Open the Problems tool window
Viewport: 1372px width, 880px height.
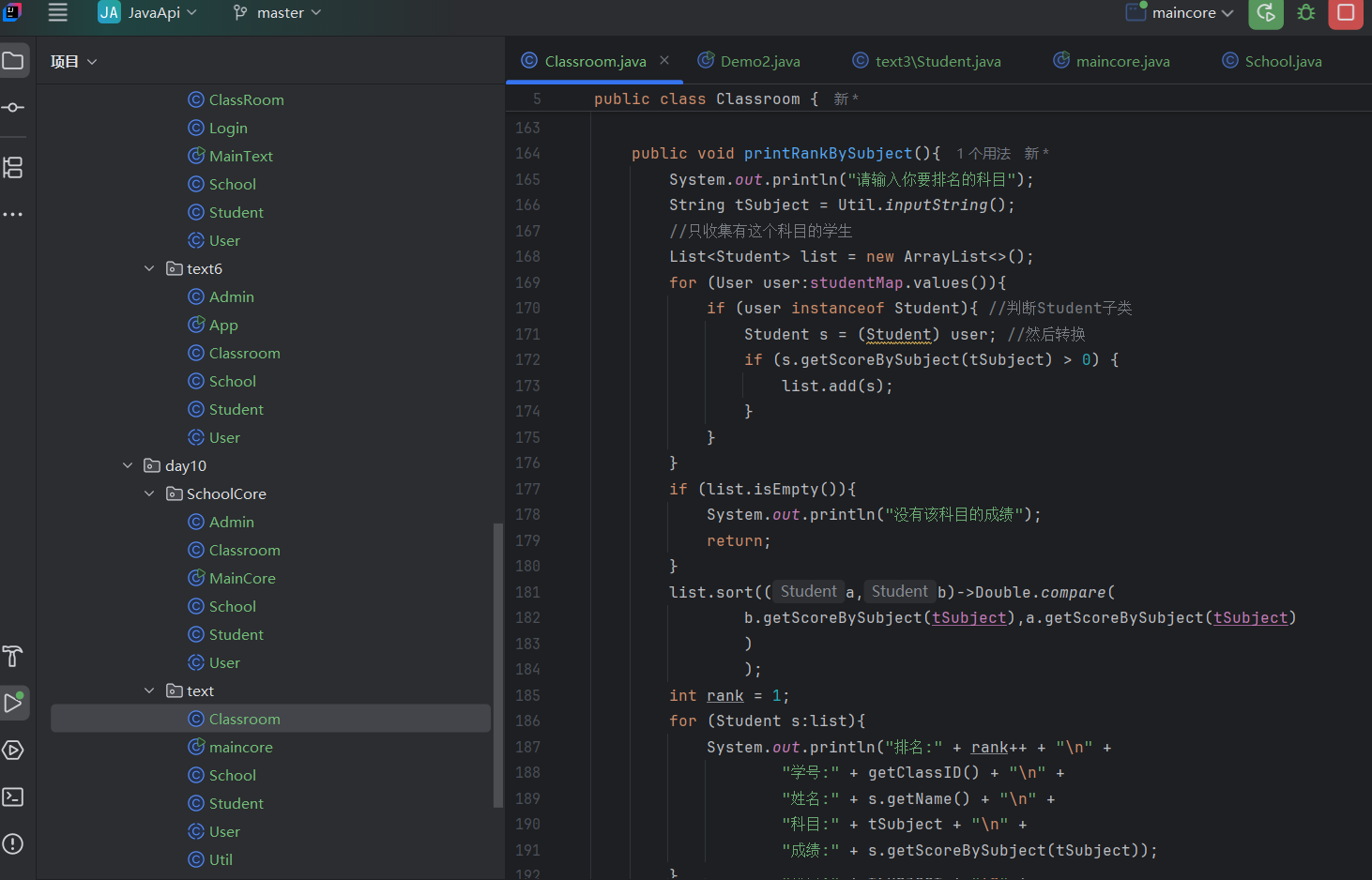tap(13, 843)
